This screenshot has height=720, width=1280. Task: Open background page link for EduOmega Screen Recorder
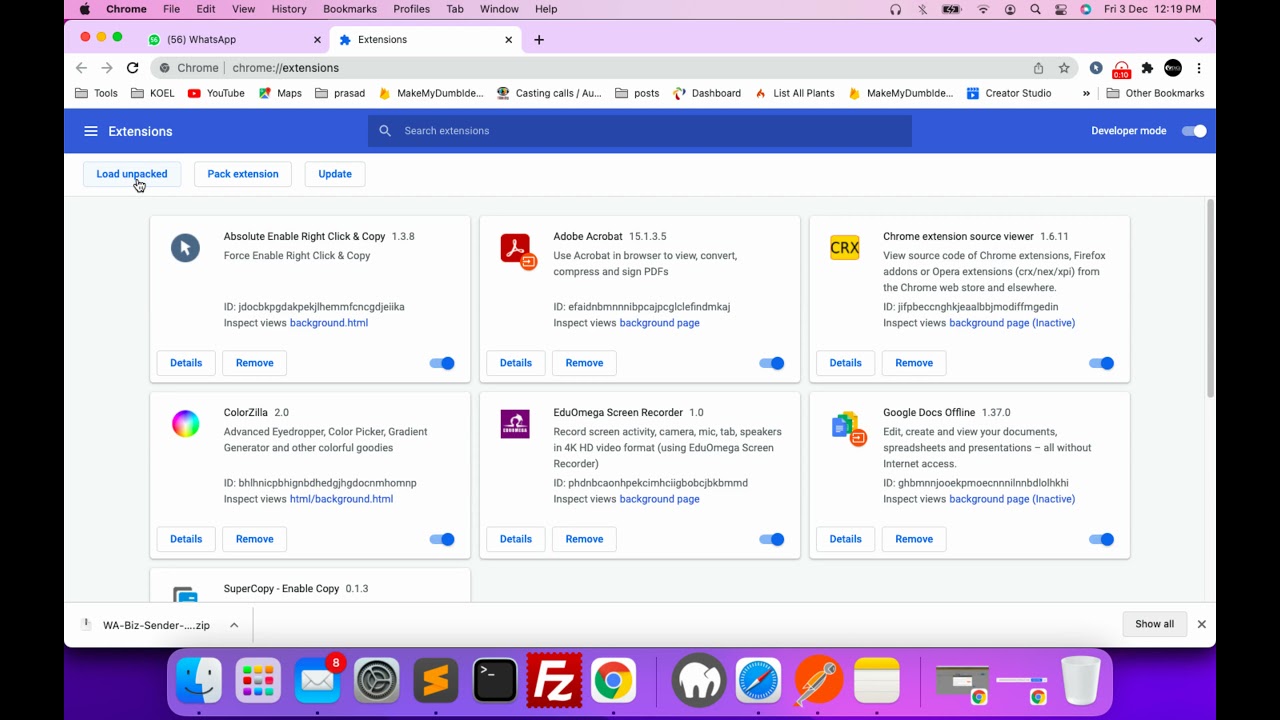click(x=659, y=499)
